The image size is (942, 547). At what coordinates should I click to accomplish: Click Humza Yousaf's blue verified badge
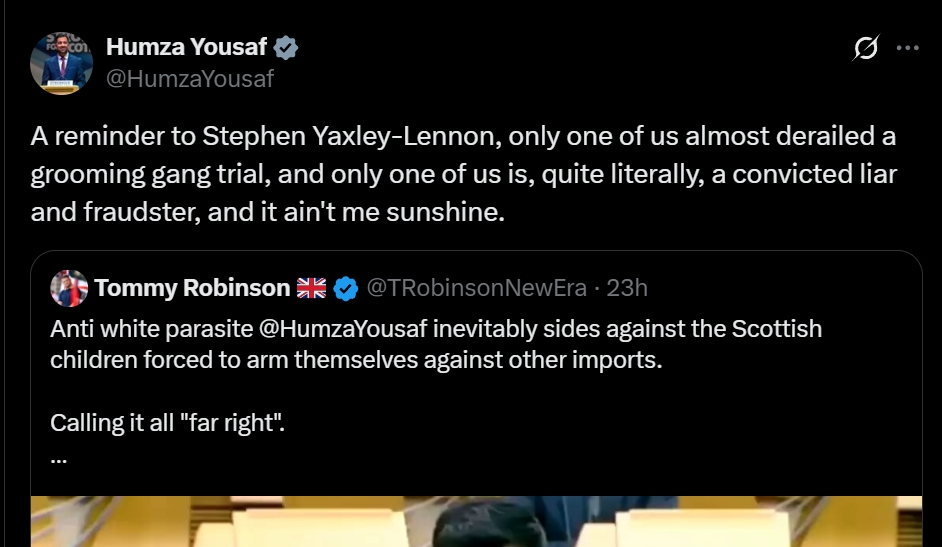coord(286,47)
